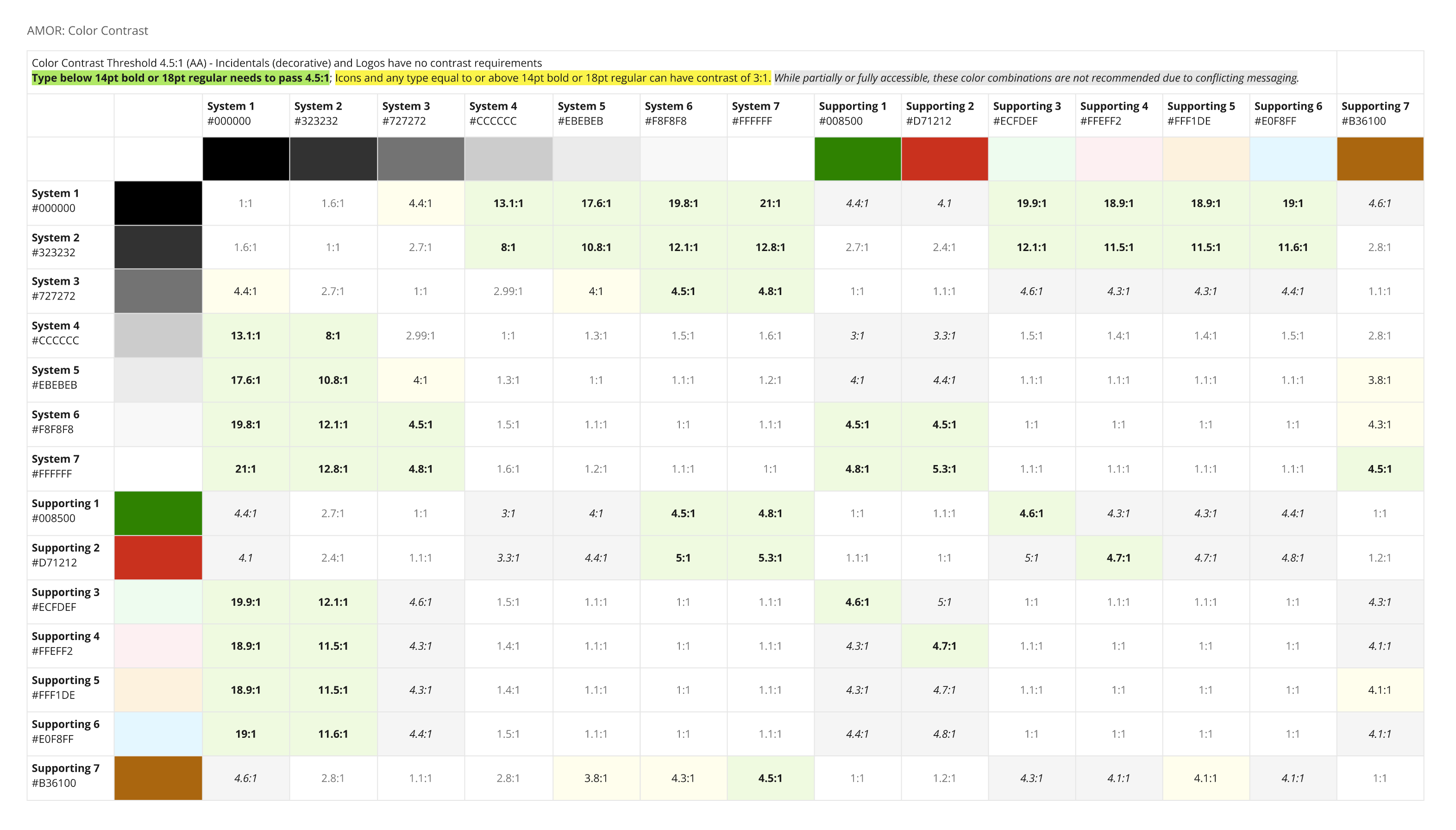Click the light blue Supporting 6 swatch in left column

click(158, 734)
